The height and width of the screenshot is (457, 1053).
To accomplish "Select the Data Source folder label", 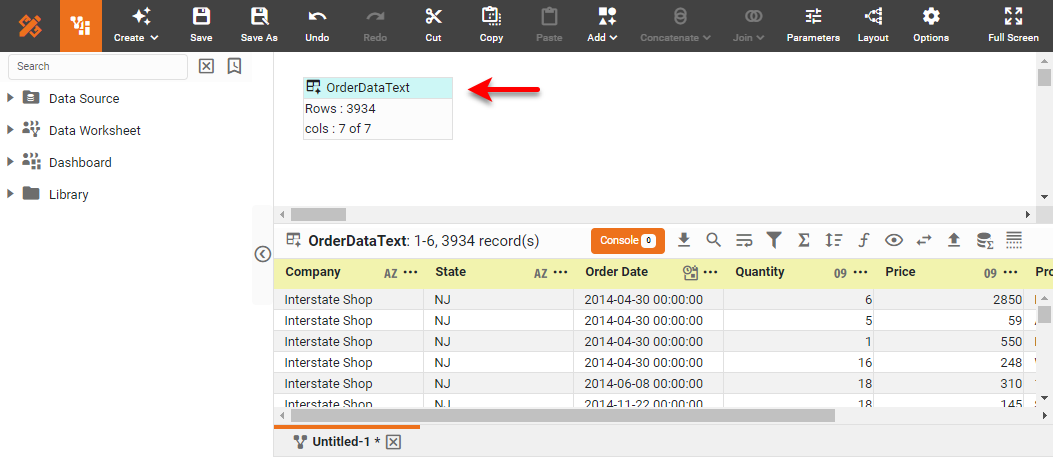I will pyautogui.click(x=84, y=99).
